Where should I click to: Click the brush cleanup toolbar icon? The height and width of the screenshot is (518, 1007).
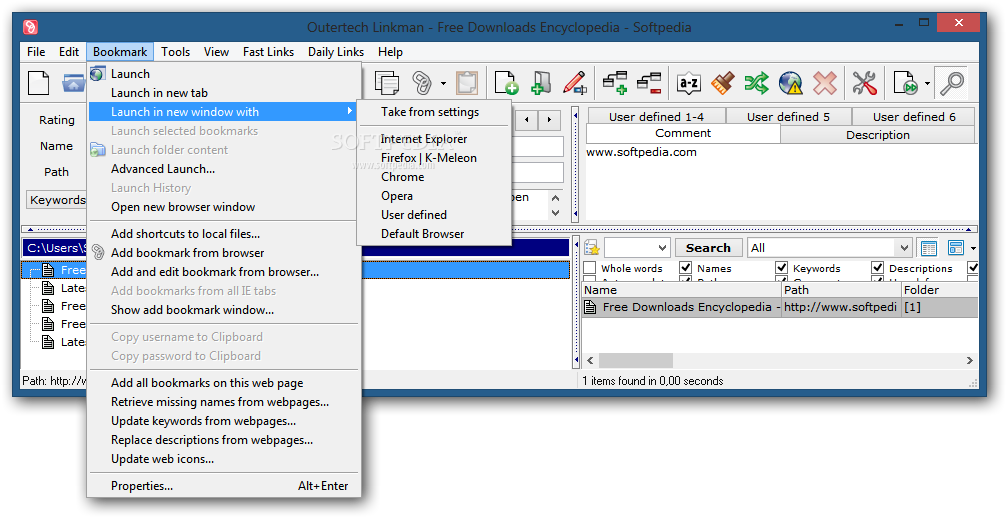[722, 83]
